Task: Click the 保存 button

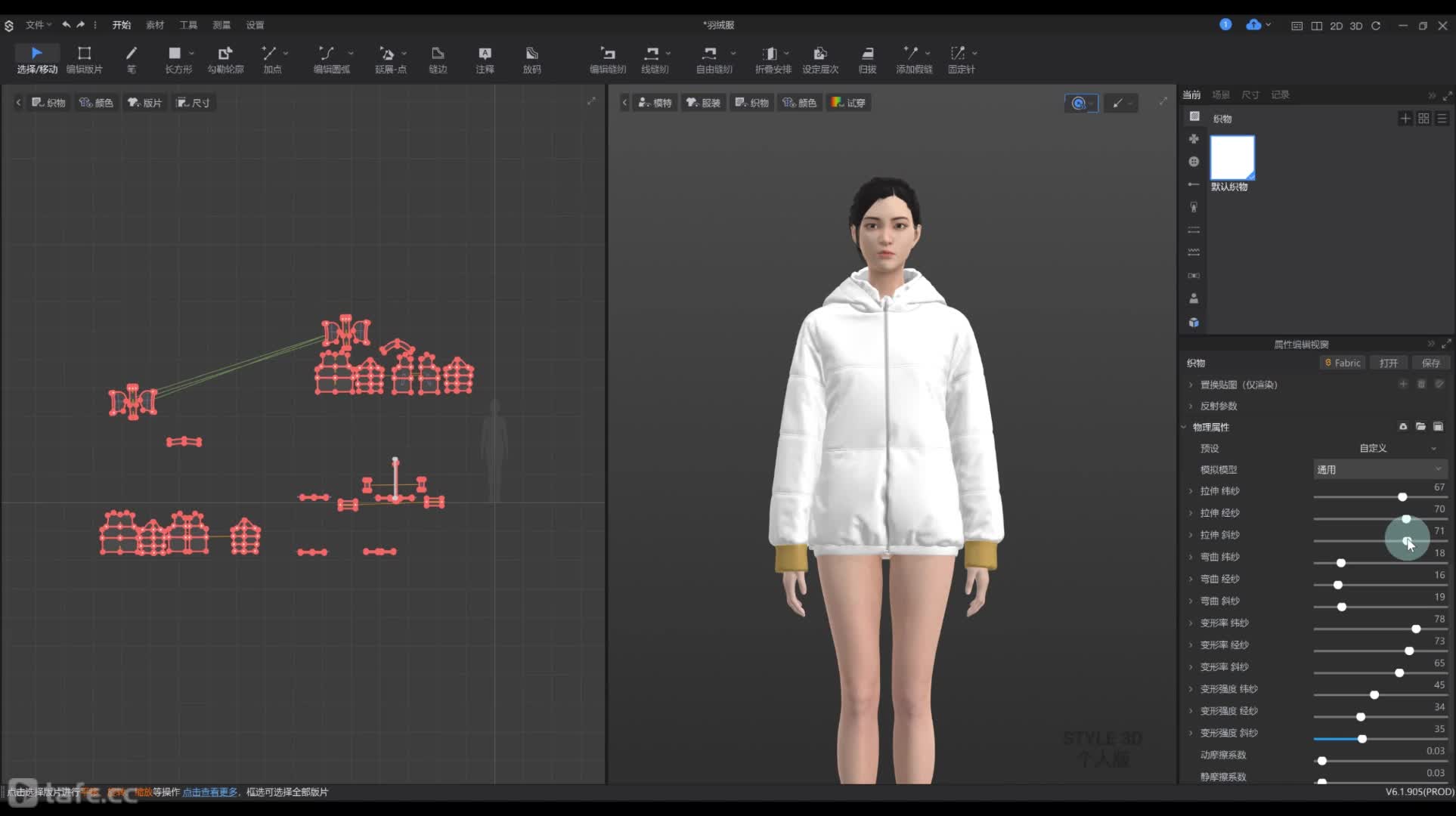Action: coord(1430,363)
